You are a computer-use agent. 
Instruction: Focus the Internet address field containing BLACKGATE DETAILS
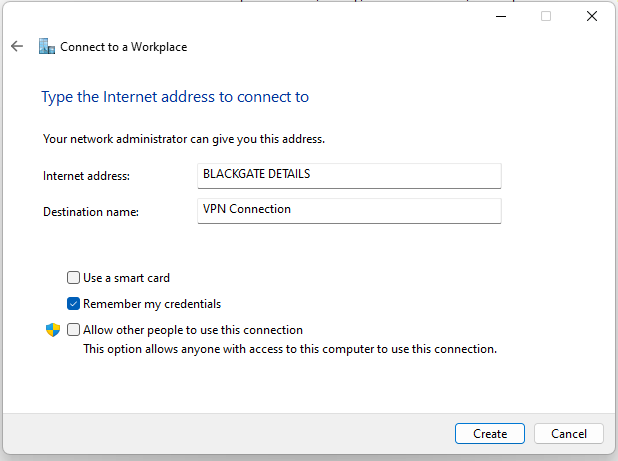pyautogui.click(x=349, y=176)
